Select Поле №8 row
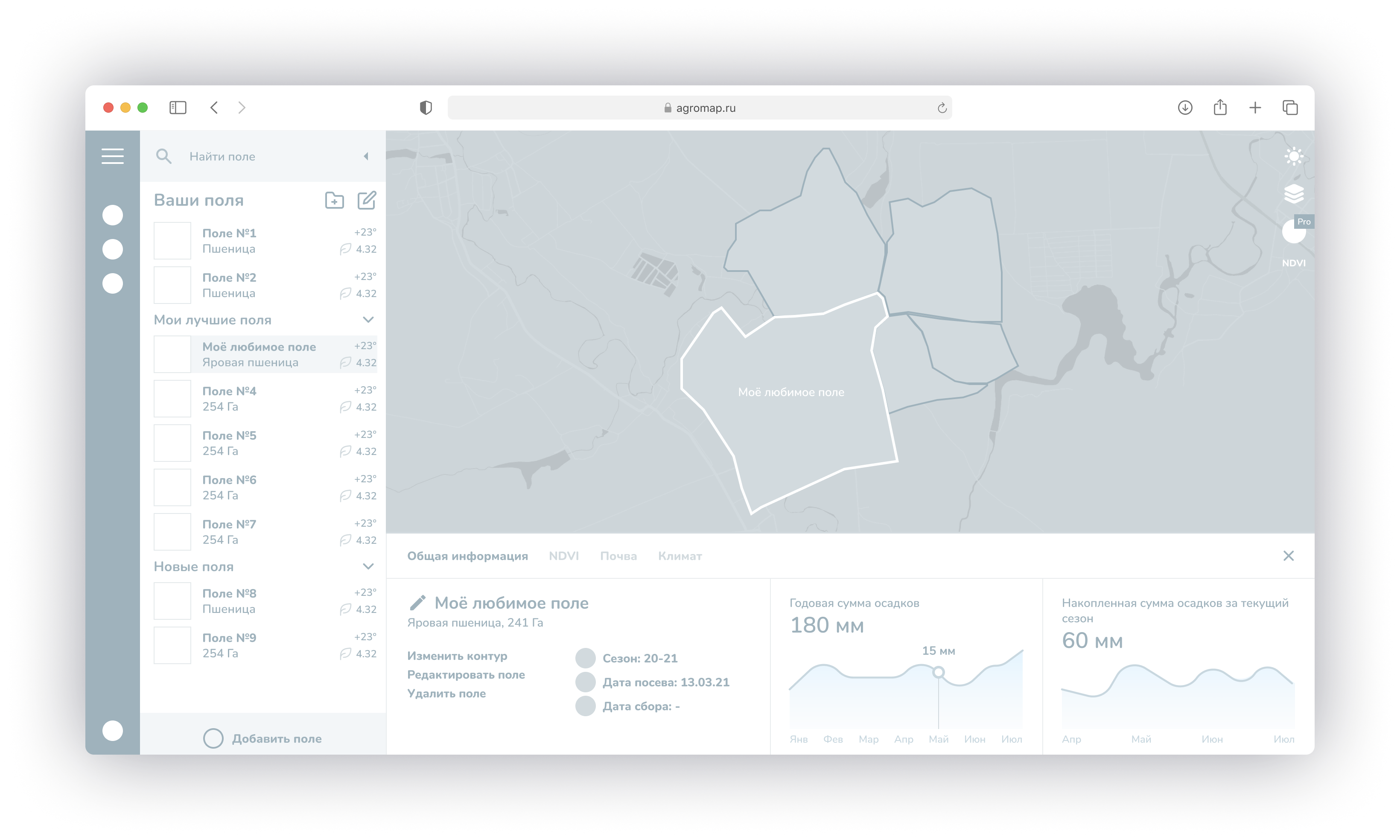The width and height of the screenshot is (1400, 840). pyautogui.click(x=265, y=601)
